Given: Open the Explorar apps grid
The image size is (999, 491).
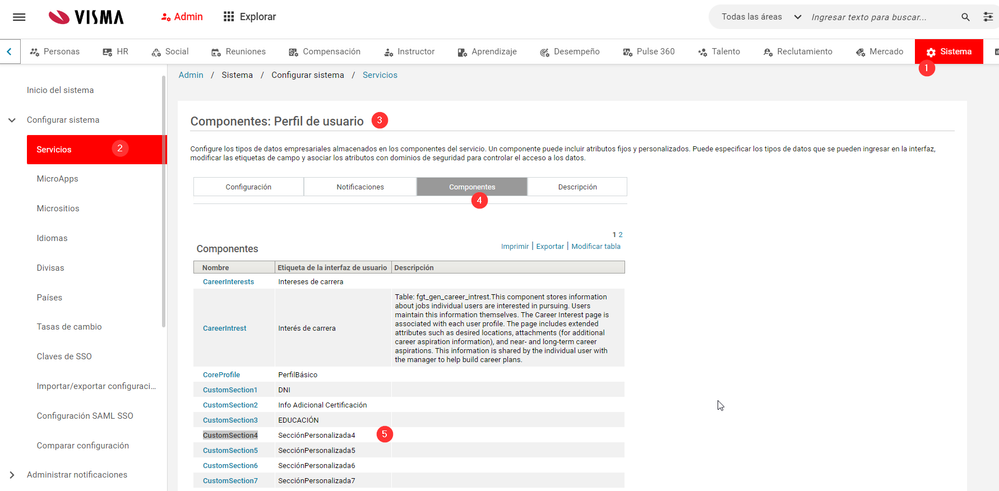Looking at the screenshot, I should coord(250,17).
